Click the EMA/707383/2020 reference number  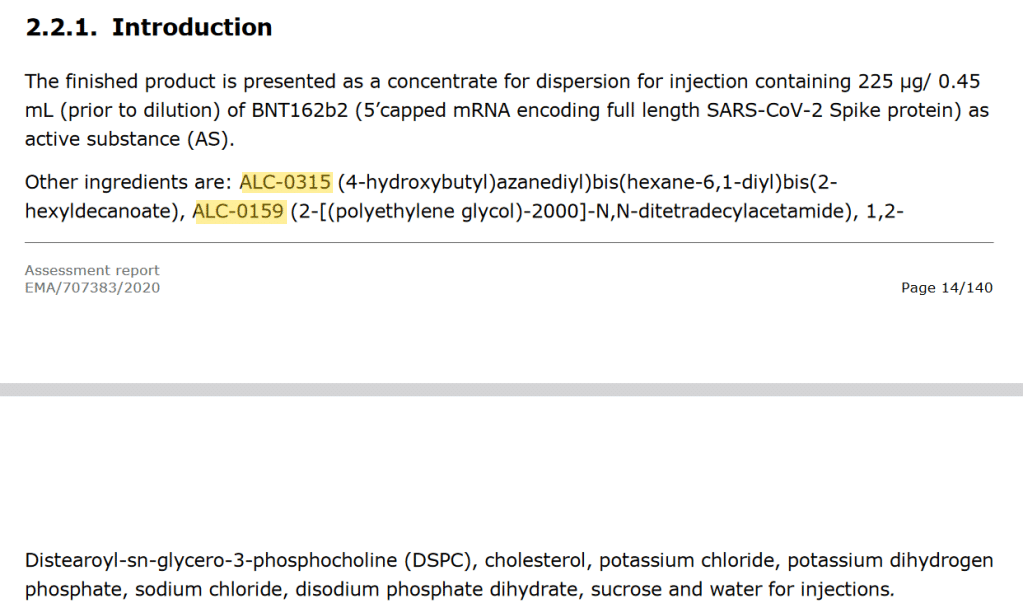(x=92, y=288)
